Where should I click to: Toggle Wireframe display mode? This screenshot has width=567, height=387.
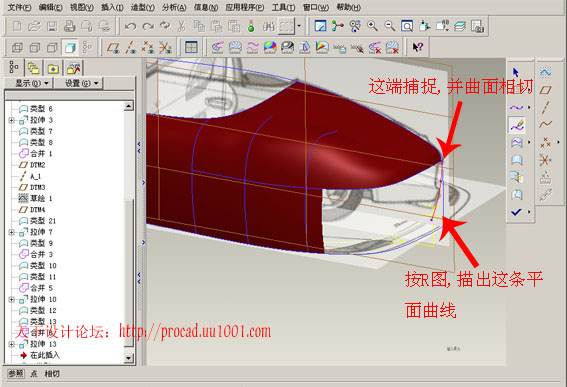(x=17, y=47)
